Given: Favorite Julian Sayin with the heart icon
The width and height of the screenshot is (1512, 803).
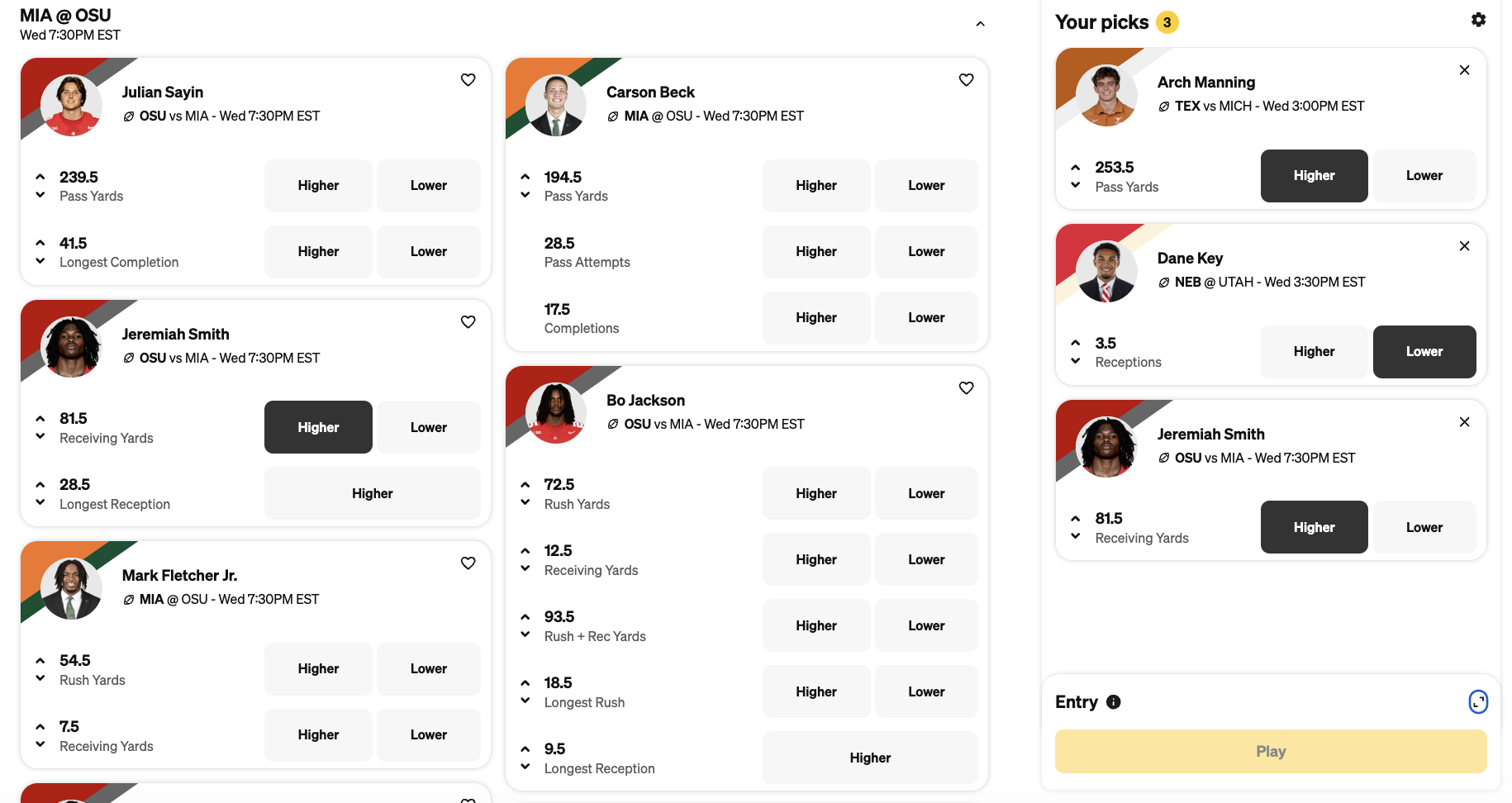Looking at the screenshot, I should click(x=468, y=80).
